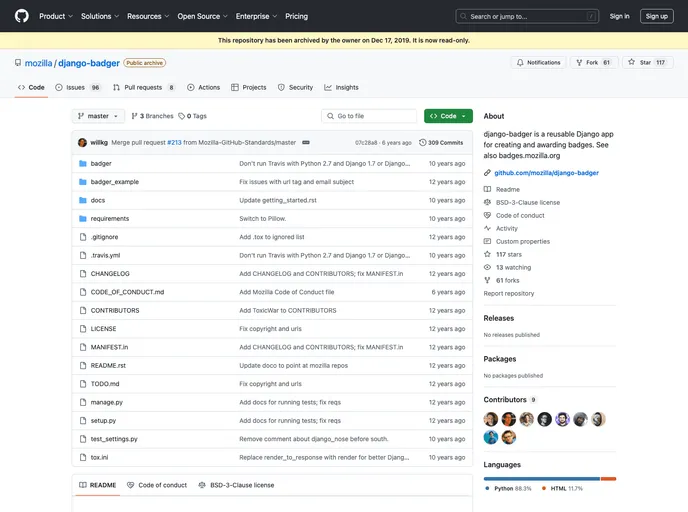
Task: Open the CHANGELOG file
Action: point(110,274)
